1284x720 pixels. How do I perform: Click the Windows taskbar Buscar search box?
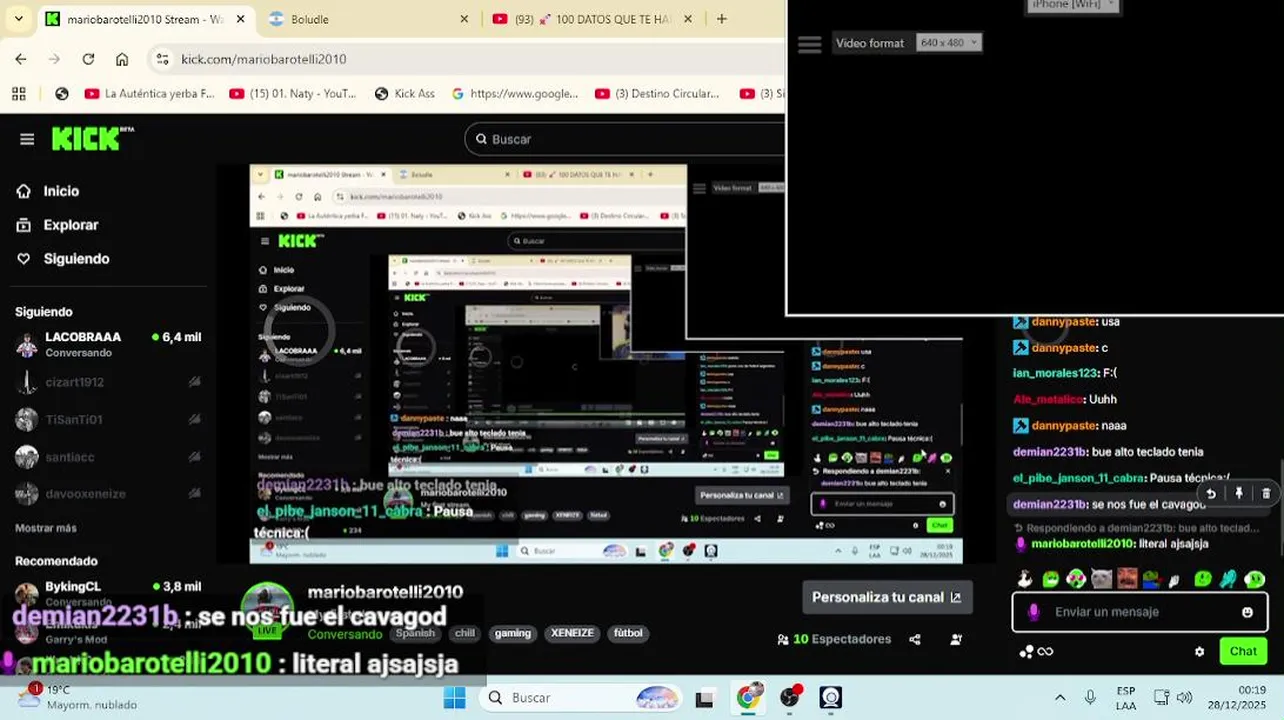point(583,697)
